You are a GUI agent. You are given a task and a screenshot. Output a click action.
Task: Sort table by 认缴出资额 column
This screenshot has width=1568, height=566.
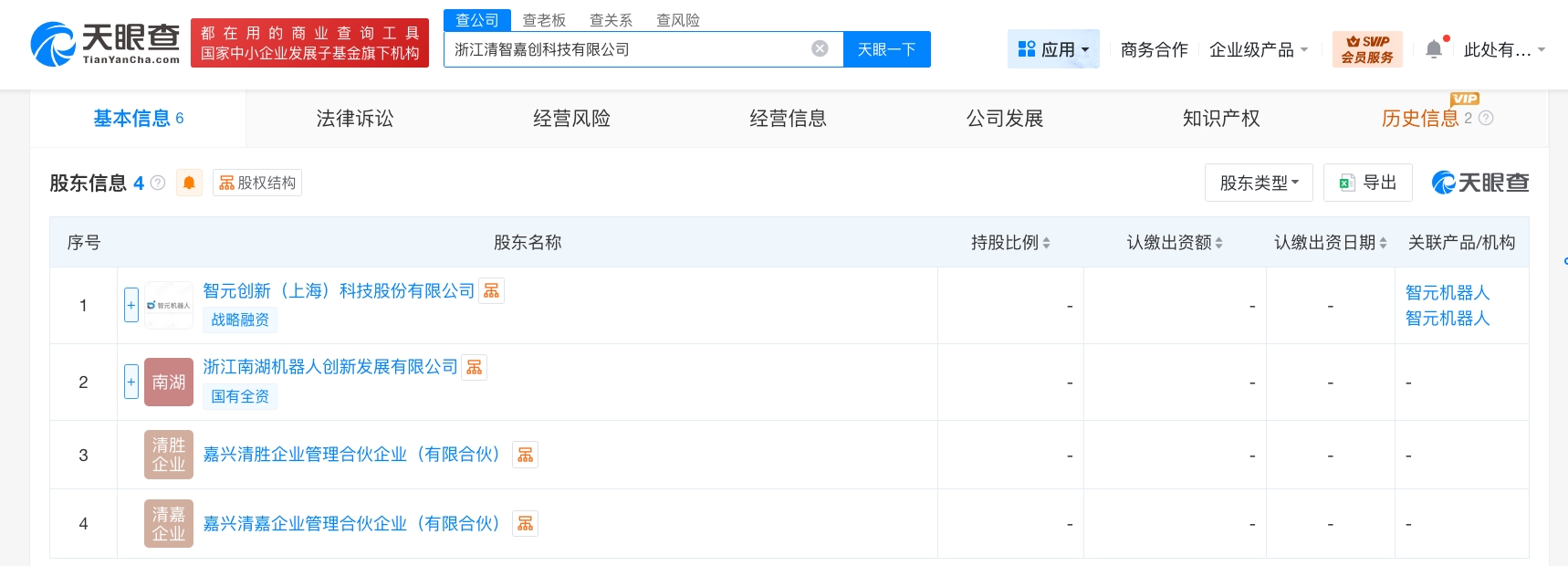click(1174, 243)
